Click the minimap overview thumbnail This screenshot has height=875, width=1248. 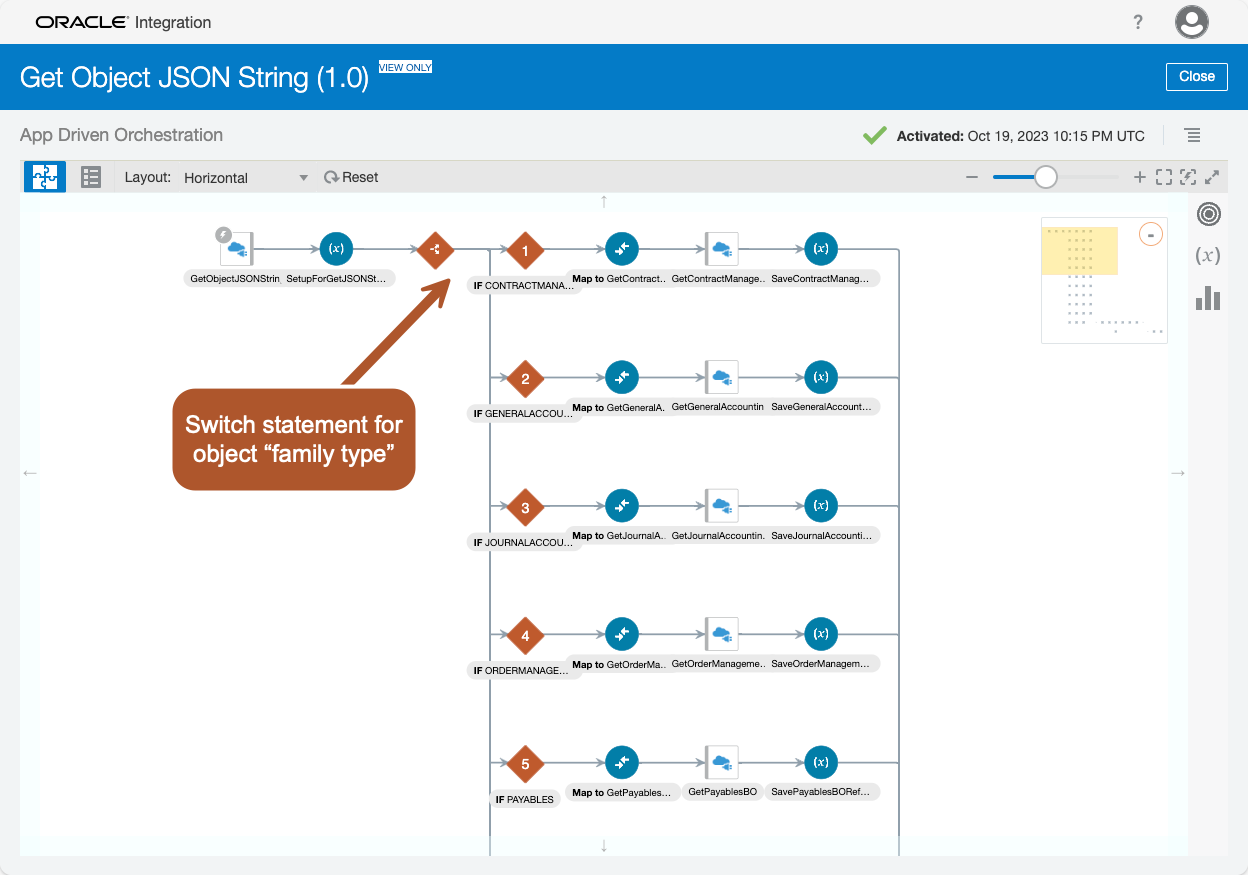pos(1103,280)
